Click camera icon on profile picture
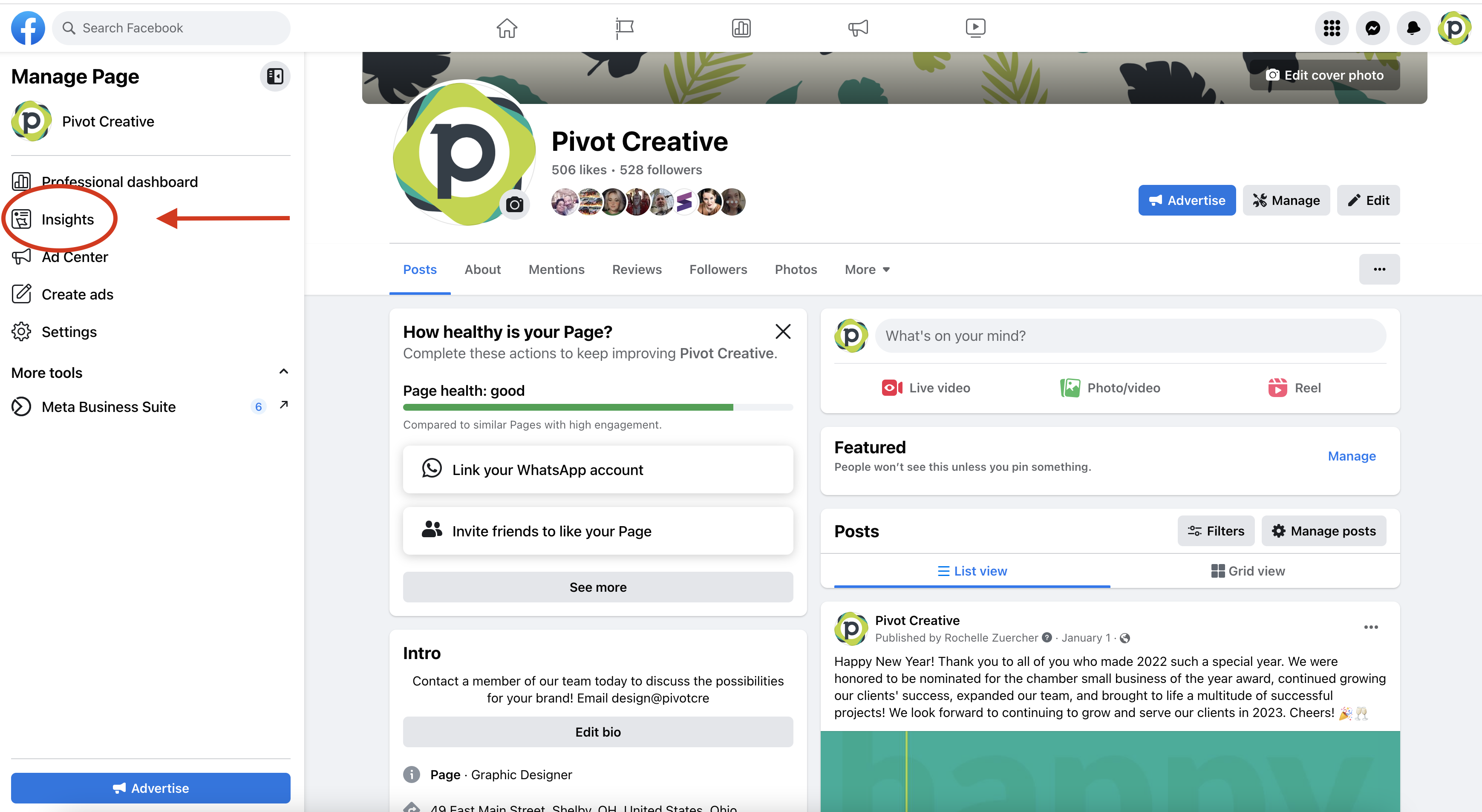This screenshot has width=1482, height=812. pyautogui.click(x=514, y=204)
